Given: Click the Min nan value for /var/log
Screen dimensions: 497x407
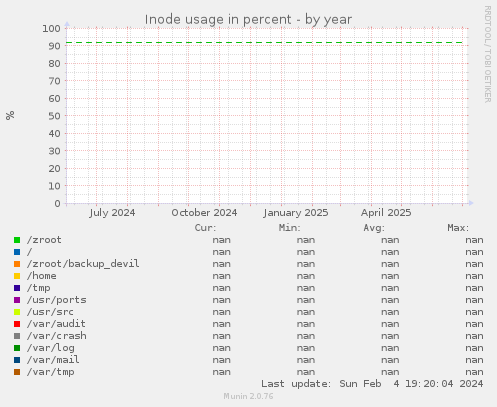Looking at the screenshot, I should [x=306, y=348].
